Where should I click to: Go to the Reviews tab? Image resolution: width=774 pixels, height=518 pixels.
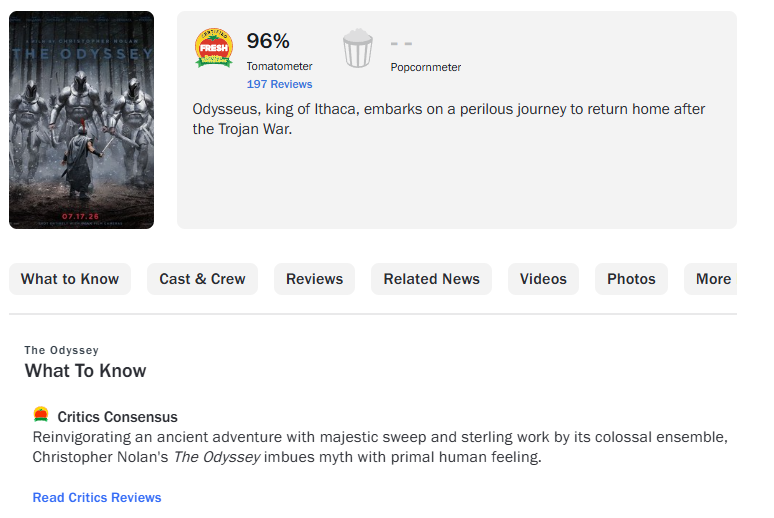click(314, 279)
